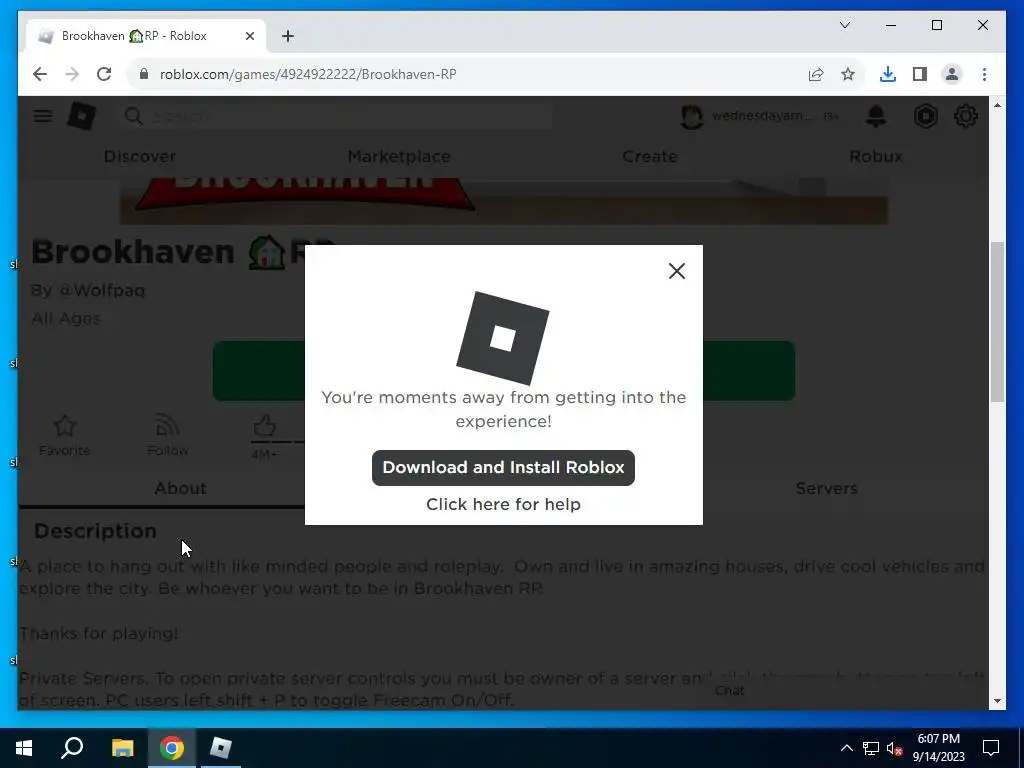Click scrollbar down arrow

click(997, 701)
